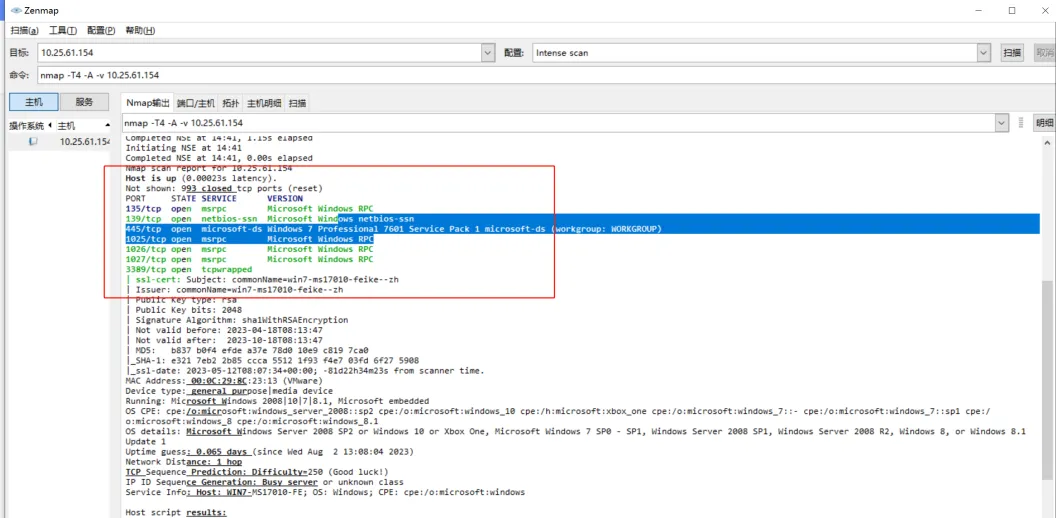Click the Not valid before date line
Viewport: 1056px width, 518px height.
[224, 330]
